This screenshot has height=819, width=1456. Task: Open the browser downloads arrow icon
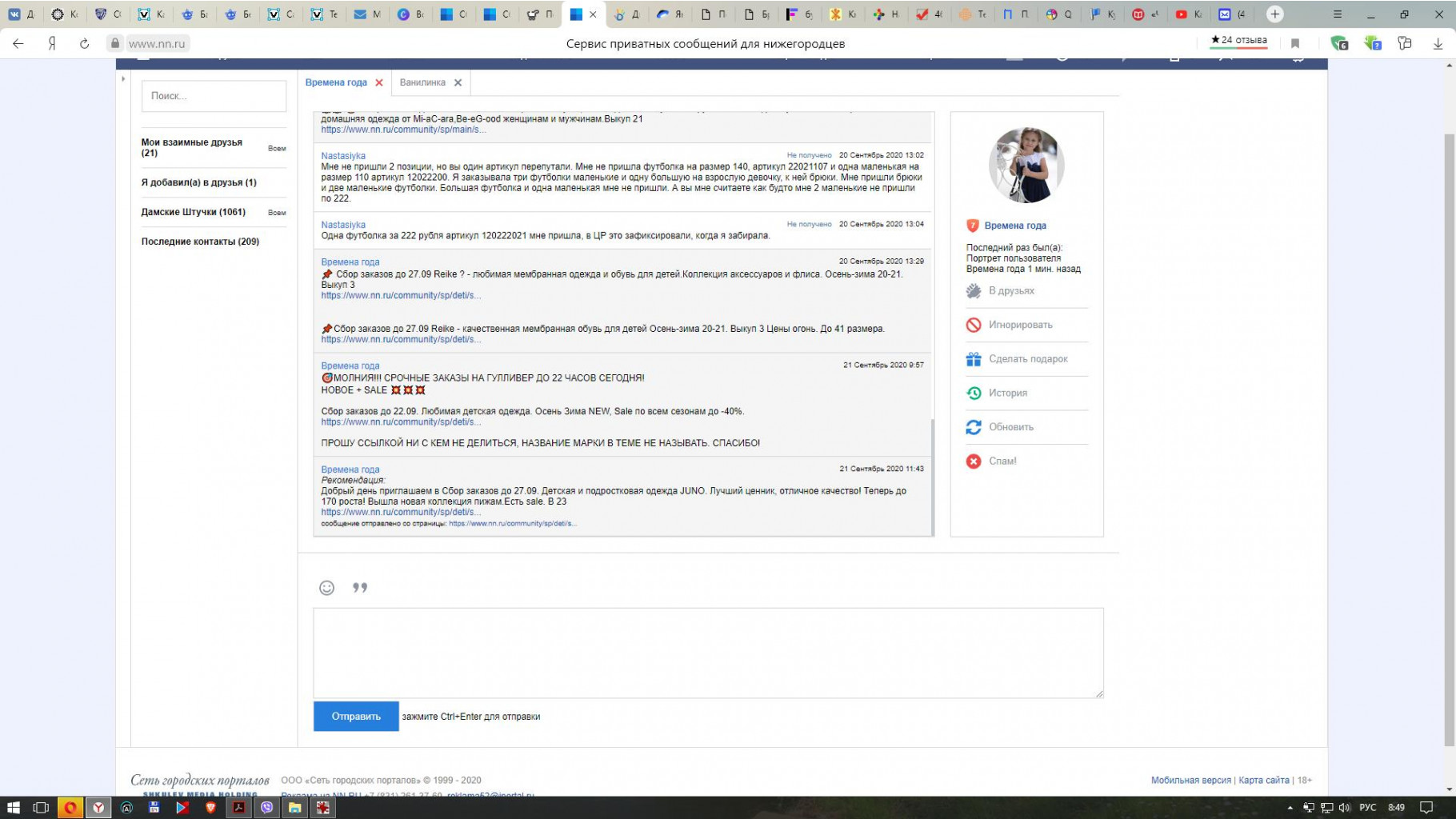pos(1438,43)
